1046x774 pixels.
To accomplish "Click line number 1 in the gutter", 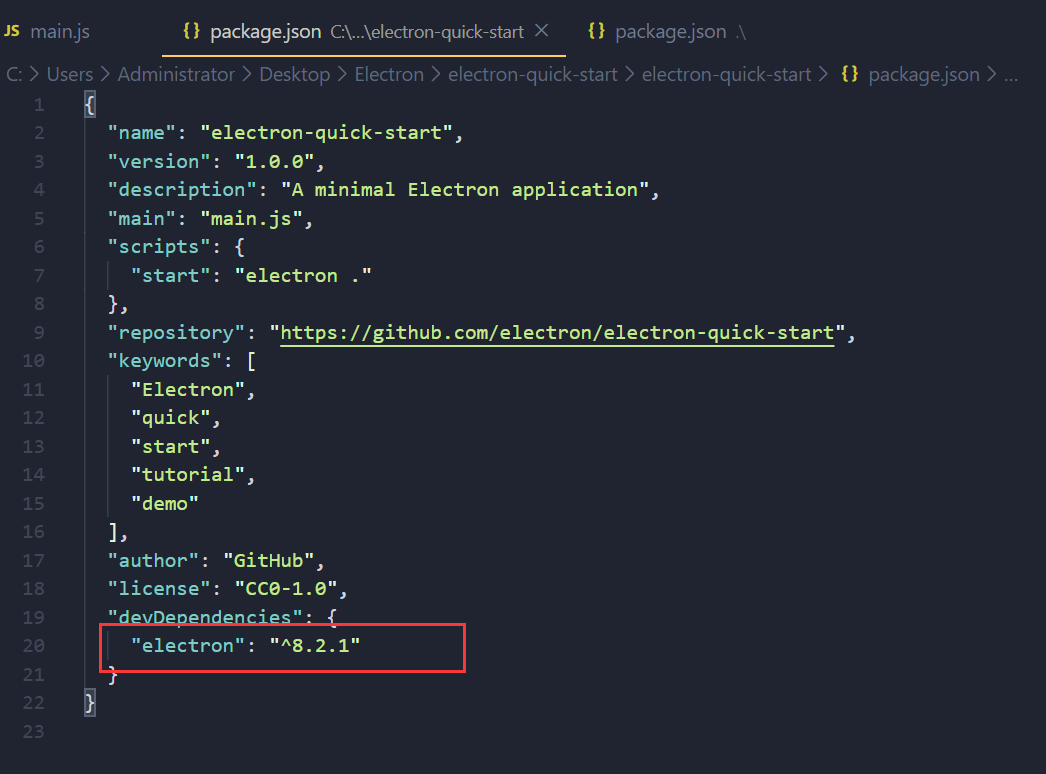I will [x=39, y=105].
